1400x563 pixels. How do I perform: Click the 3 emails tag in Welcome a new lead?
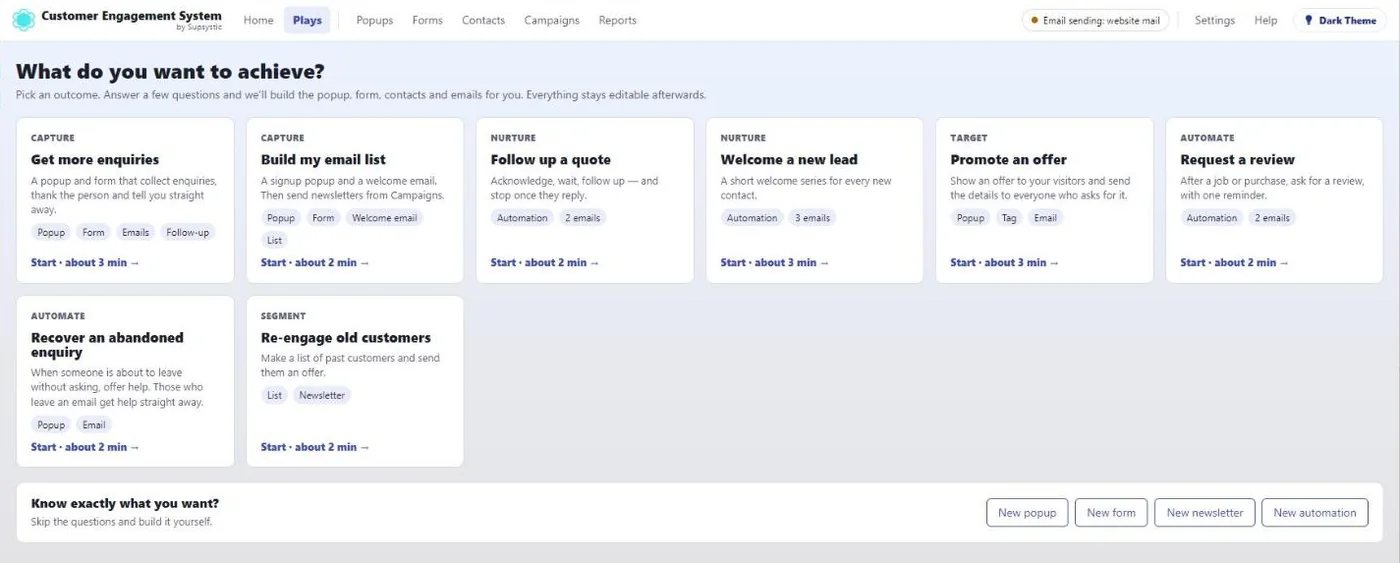[x=811, y=218]
